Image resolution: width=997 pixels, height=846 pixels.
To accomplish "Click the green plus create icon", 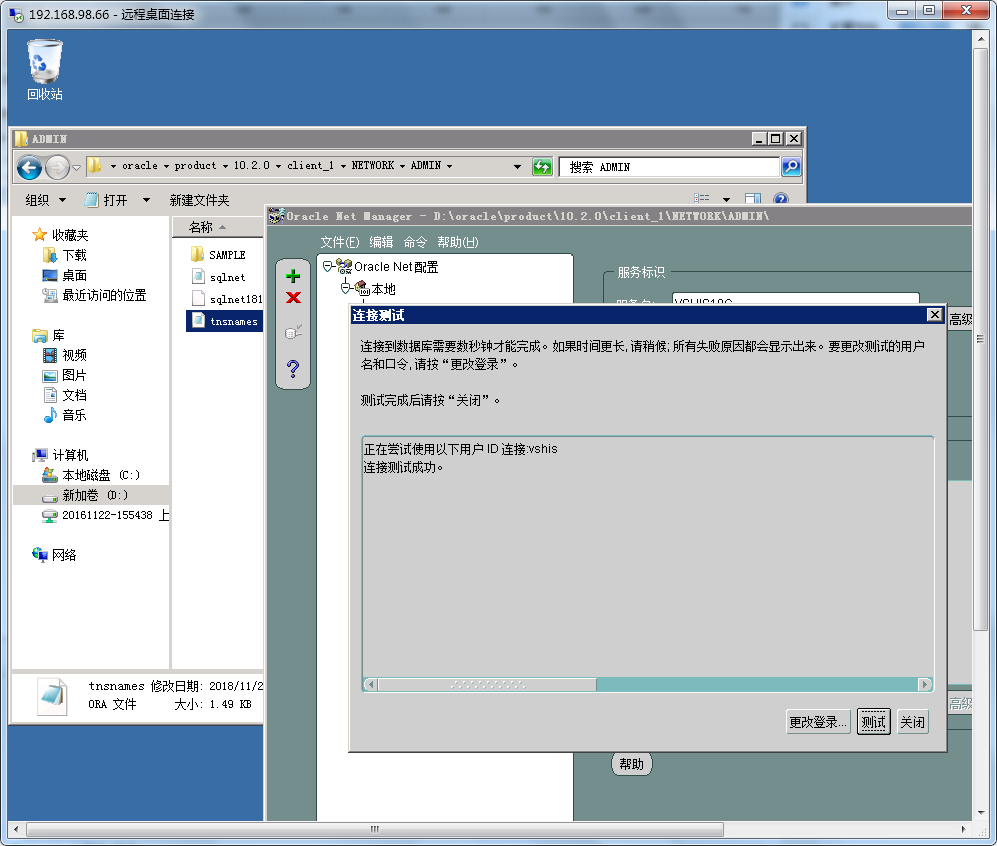I will (x=293, y=276).
